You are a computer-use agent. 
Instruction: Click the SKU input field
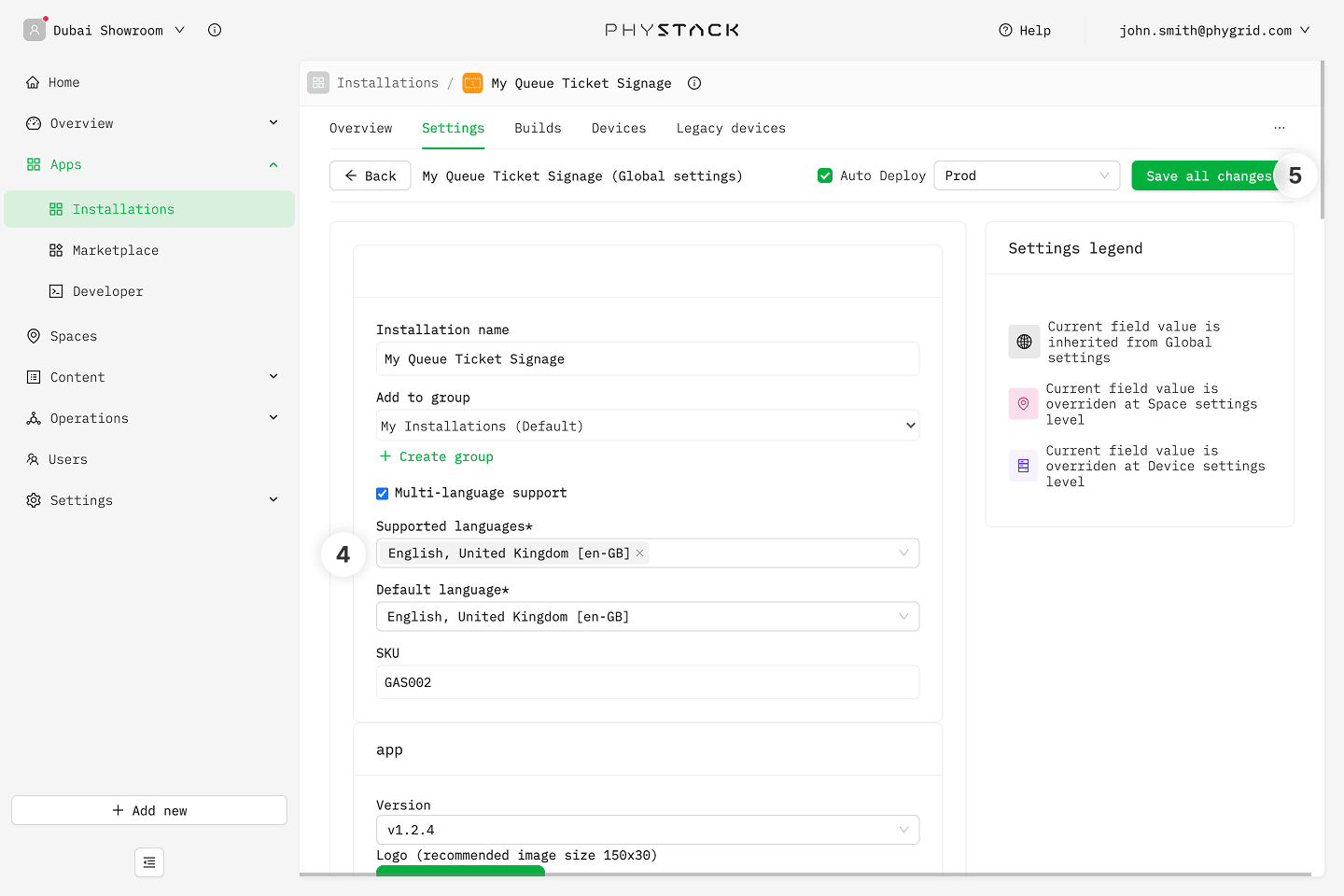pyautogui.click(x=647, y=682)
